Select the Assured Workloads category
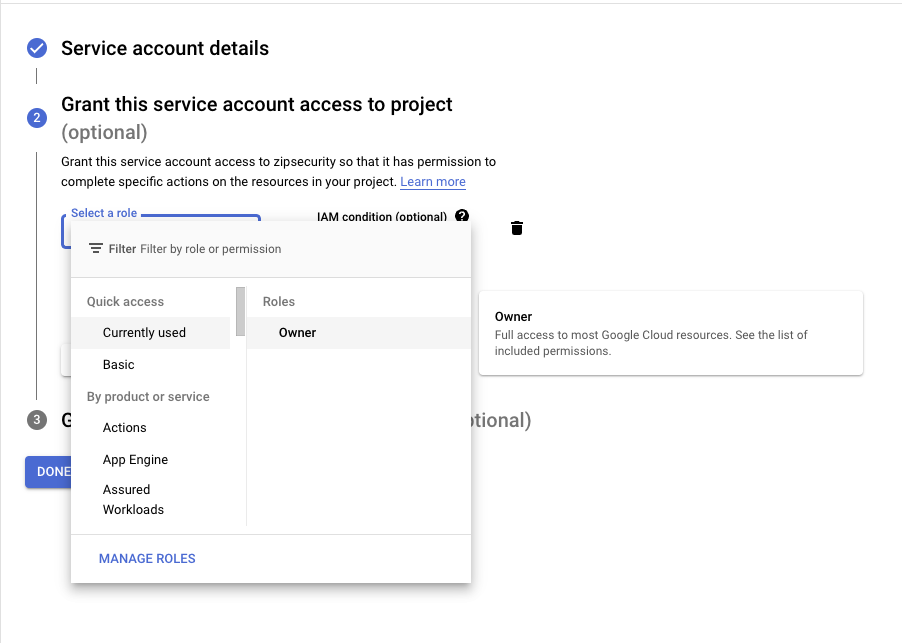902x643 pixels. [133, 499]
